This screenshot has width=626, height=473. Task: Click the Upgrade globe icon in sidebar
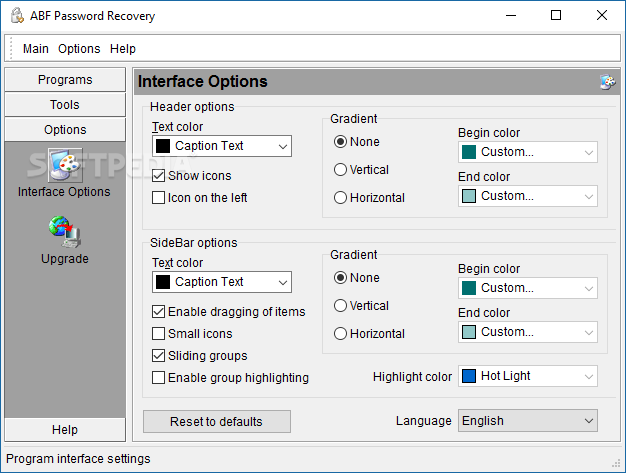coord(65,232)
